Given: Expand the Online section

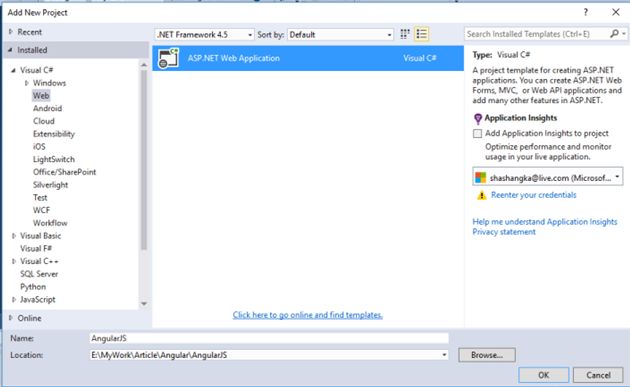Looking at the screenshot, I should pyautogui.click(x=10, y=317).
